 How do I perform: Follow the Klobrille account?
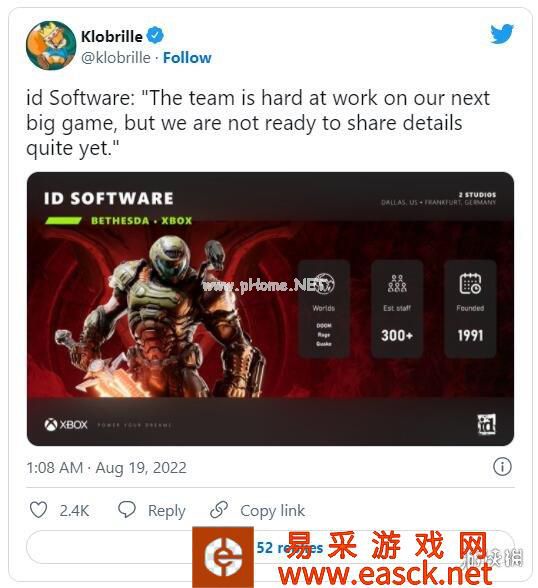click(x=187, y=58)
